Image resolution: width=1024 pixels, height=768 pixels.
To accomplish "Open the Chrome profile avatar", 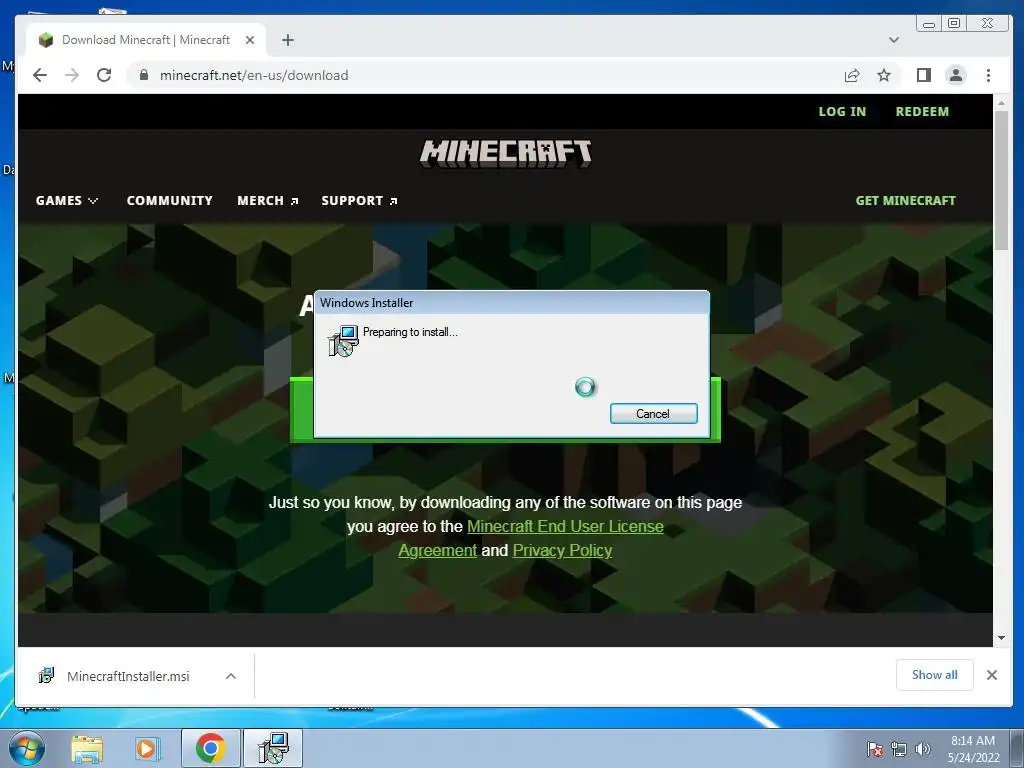I will point(955,75).
